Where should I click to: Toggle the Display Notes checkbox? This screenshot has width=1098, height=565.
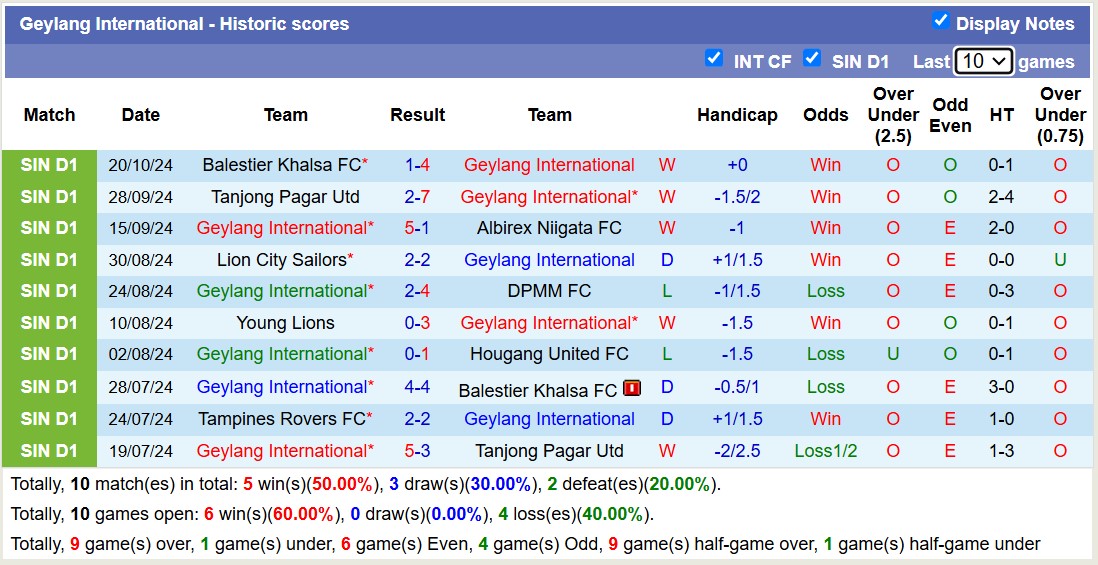point(940,21)
